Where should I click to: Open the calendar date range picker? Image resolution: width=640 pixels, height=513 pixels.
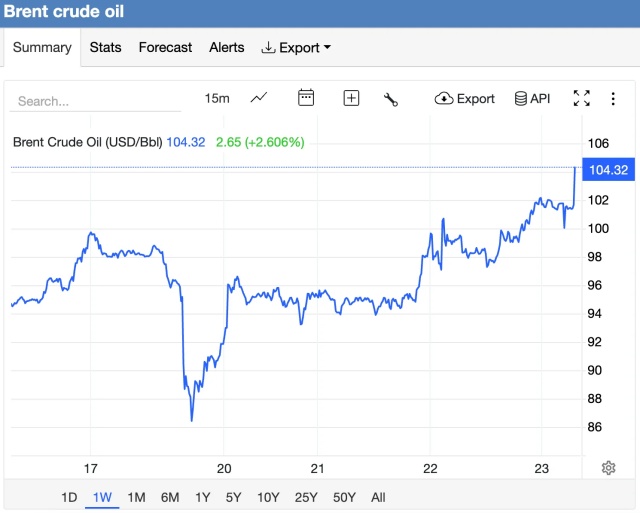pyautogui.click(x=306, y=98)
